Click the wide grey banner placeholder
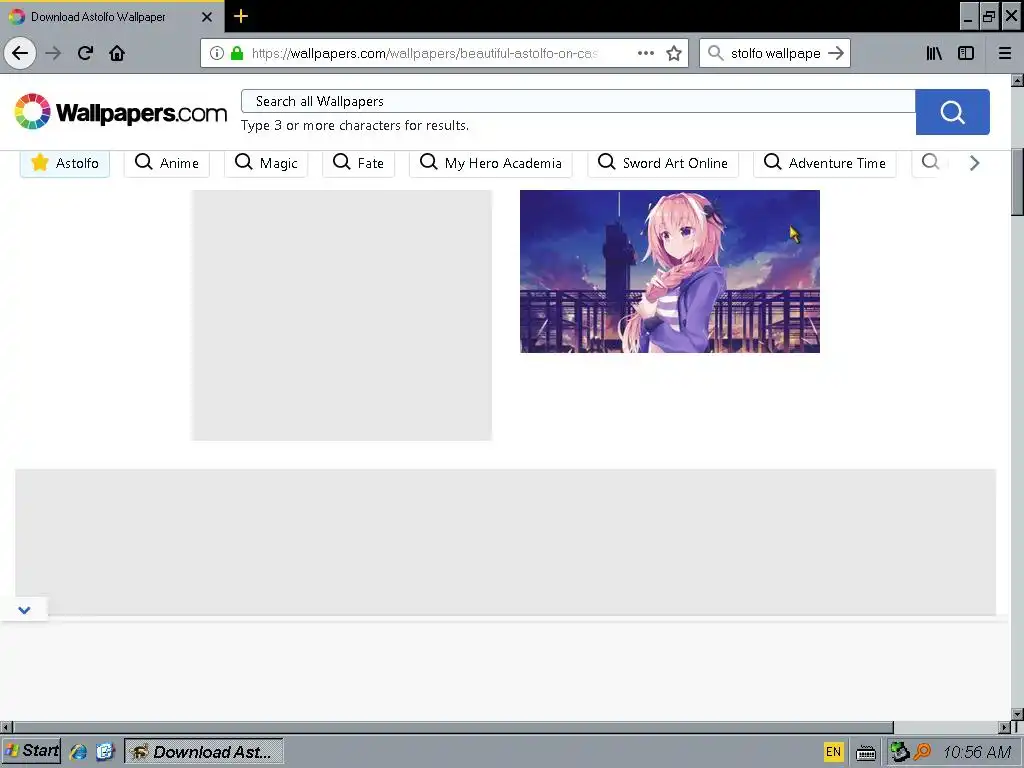Screen dimensions: 1024x768 [505, 542]
